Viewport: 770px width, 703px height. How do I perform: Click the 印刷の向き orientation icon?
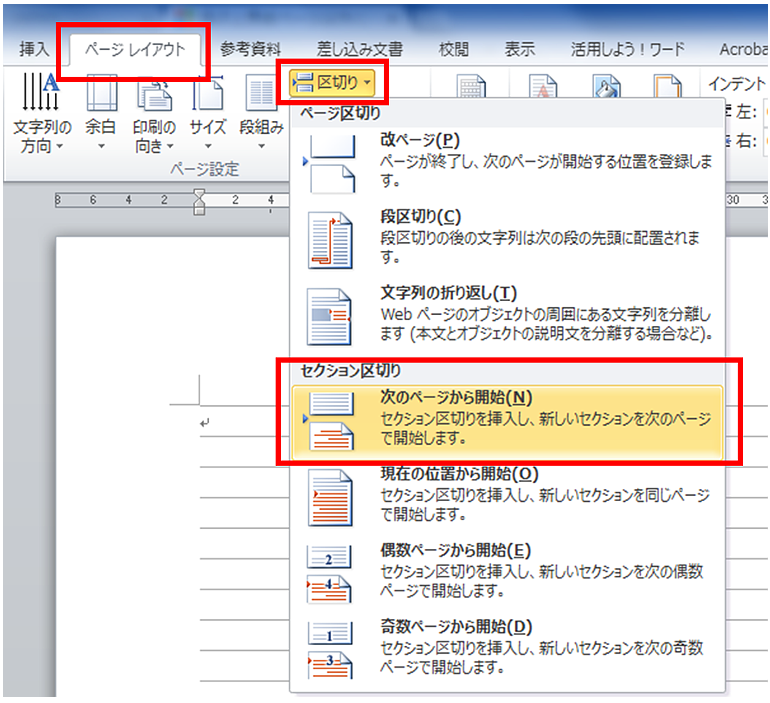click(154, 94)
